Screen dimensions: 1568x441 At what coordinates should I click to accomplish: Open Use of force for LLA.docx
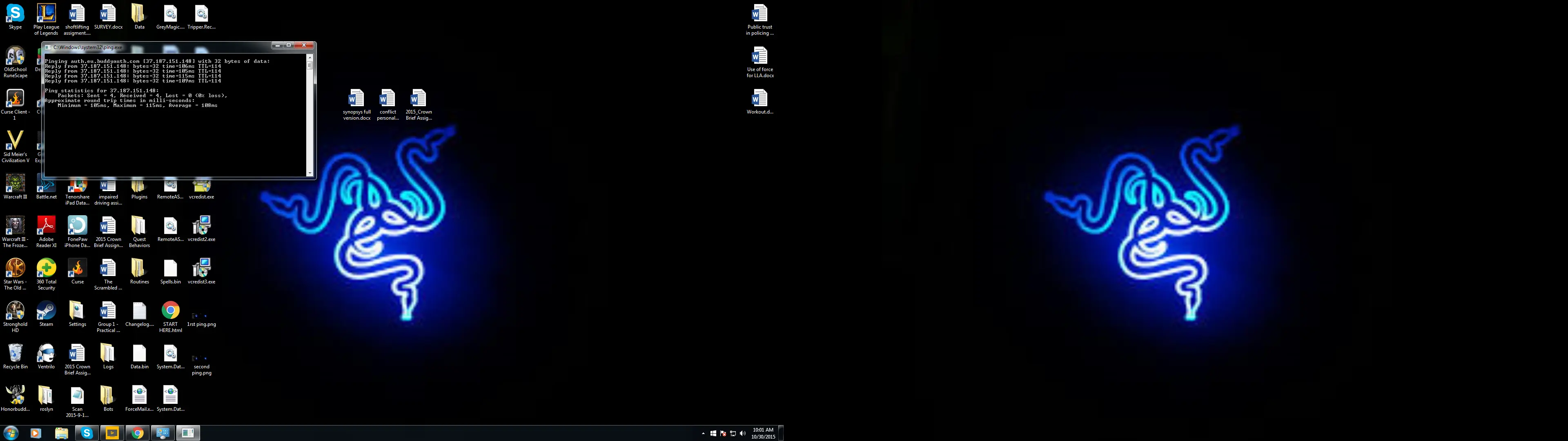[x=759, y=62]
